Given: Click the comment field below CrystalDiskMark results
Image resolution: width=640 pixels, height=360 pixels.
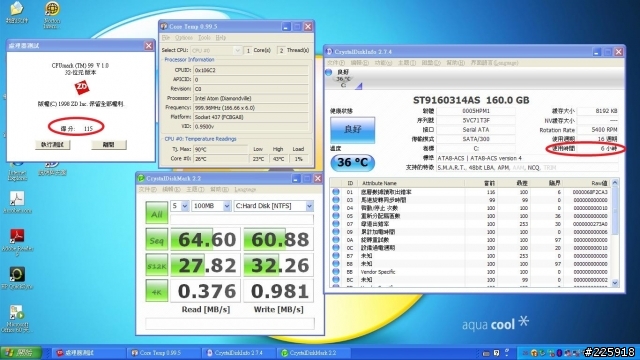Looking at the screenshot, I should pyautogui.click(x=230, y=324).
